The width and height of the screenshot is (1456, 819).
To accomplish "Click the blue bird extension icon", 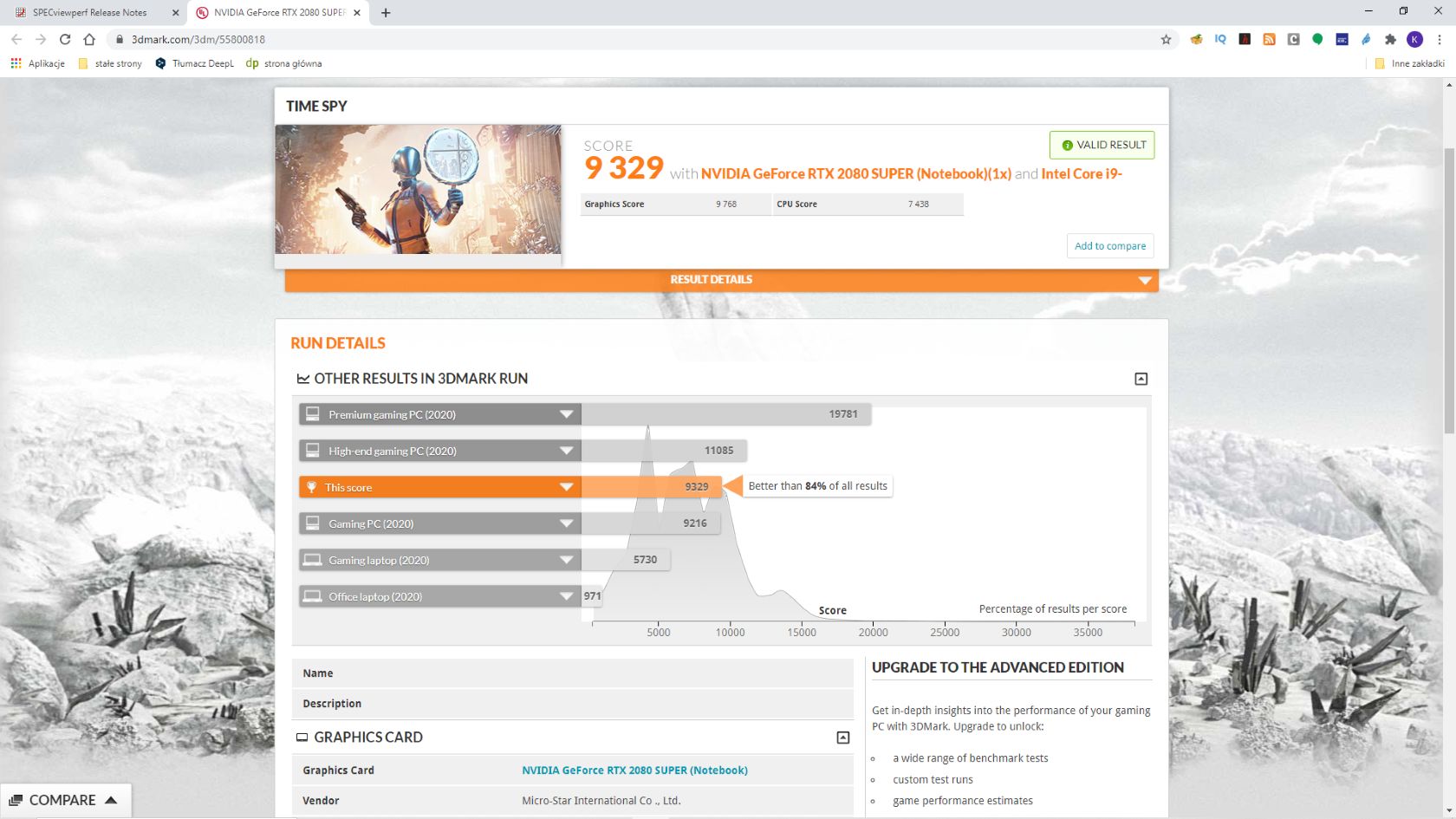I will pyautogui.click(x=1365, y=39).
